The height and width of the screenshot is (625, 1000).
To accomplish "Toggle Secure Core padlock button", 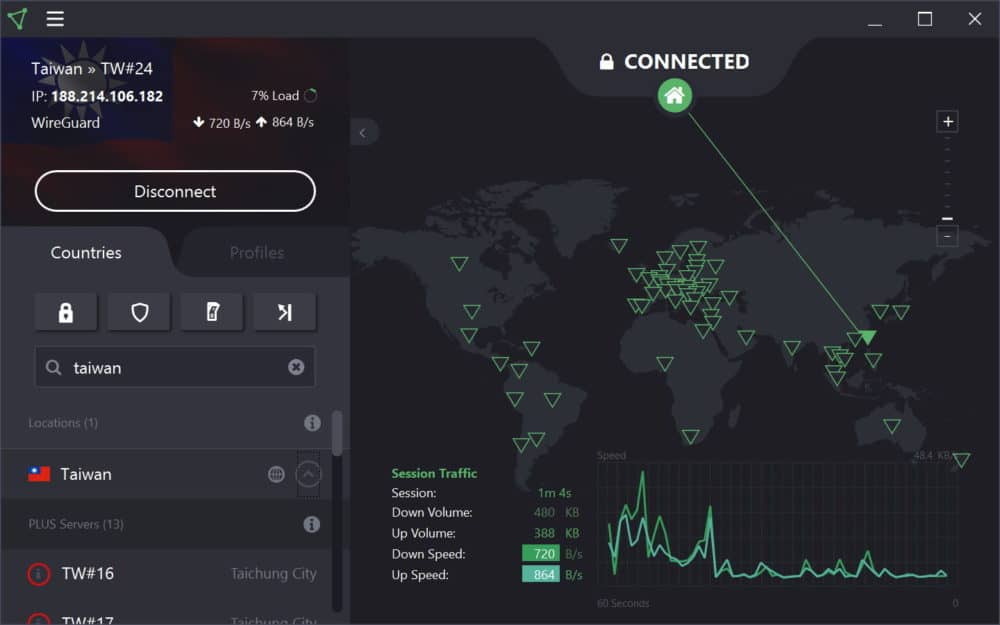I will tap(66, 312).
